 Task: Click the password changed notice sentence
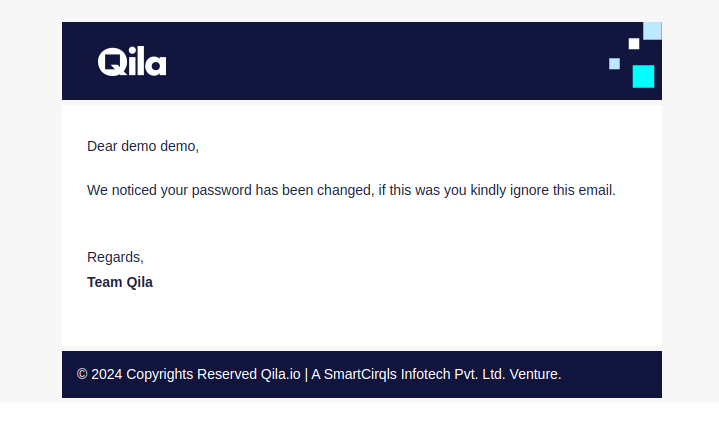(x=351, y=190)
